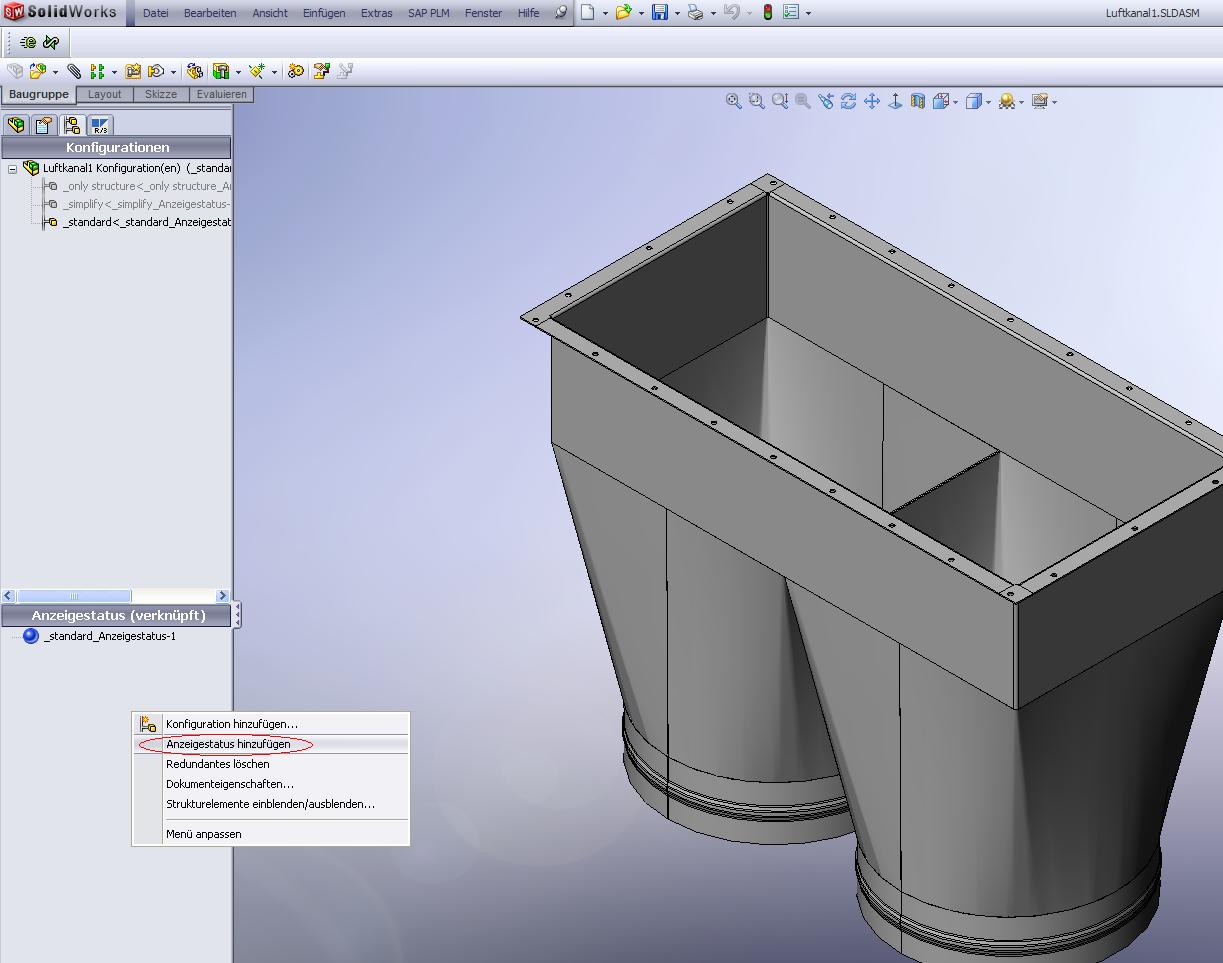Click the zoom to fit magnifier icon
Screen dimensions: 1223x963
click(x=734, y=101)
